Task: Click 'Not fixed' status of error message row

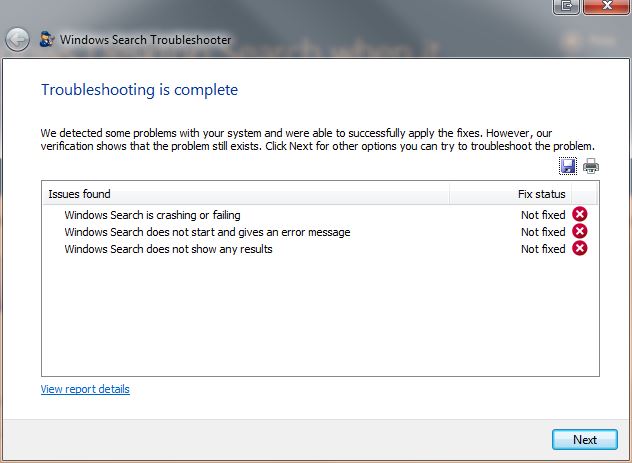Action: click(543, 232)
